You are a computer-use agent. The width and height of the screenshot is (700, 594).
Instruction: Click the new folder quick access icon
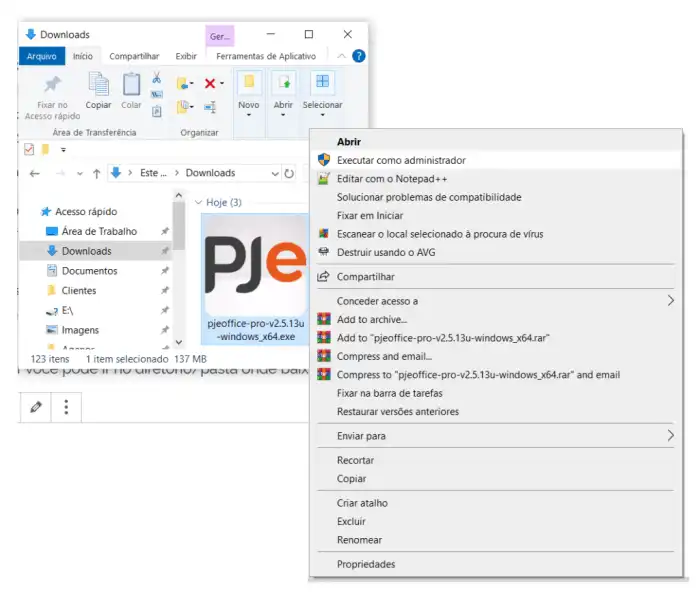tap(45, 149)
